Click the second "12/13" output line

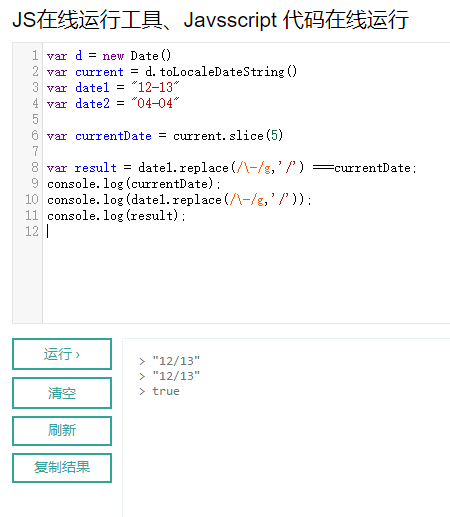pos(176,376)
